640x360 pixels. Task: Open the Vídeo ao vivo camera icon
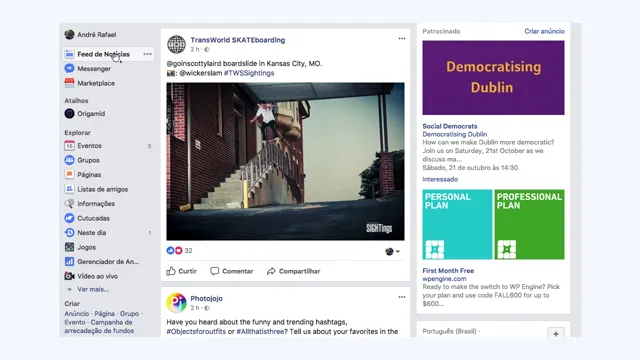pyautogui.click(x=69, y=276)
